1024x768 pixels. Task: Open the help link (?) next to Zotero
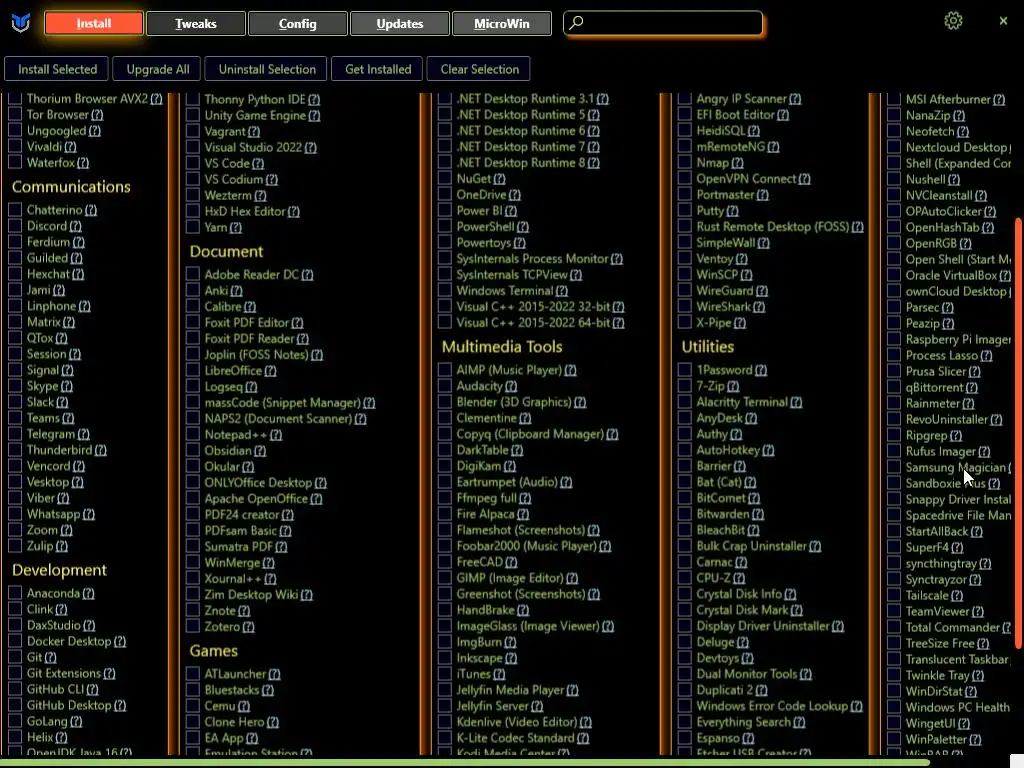point(248,627)
